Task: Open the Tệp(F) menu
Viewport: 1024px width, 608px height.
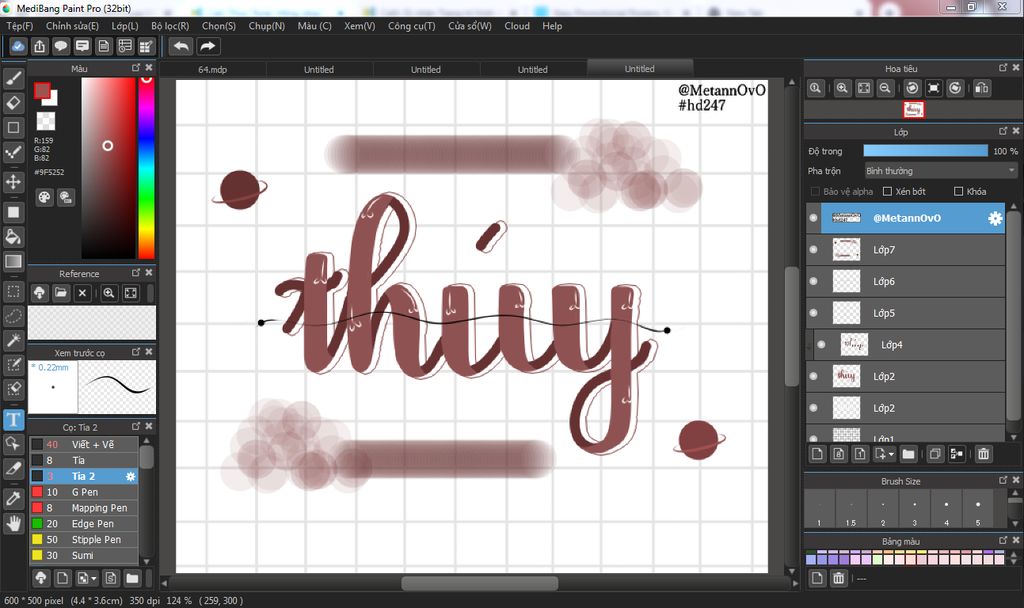Action: click(x=20, y=26)
